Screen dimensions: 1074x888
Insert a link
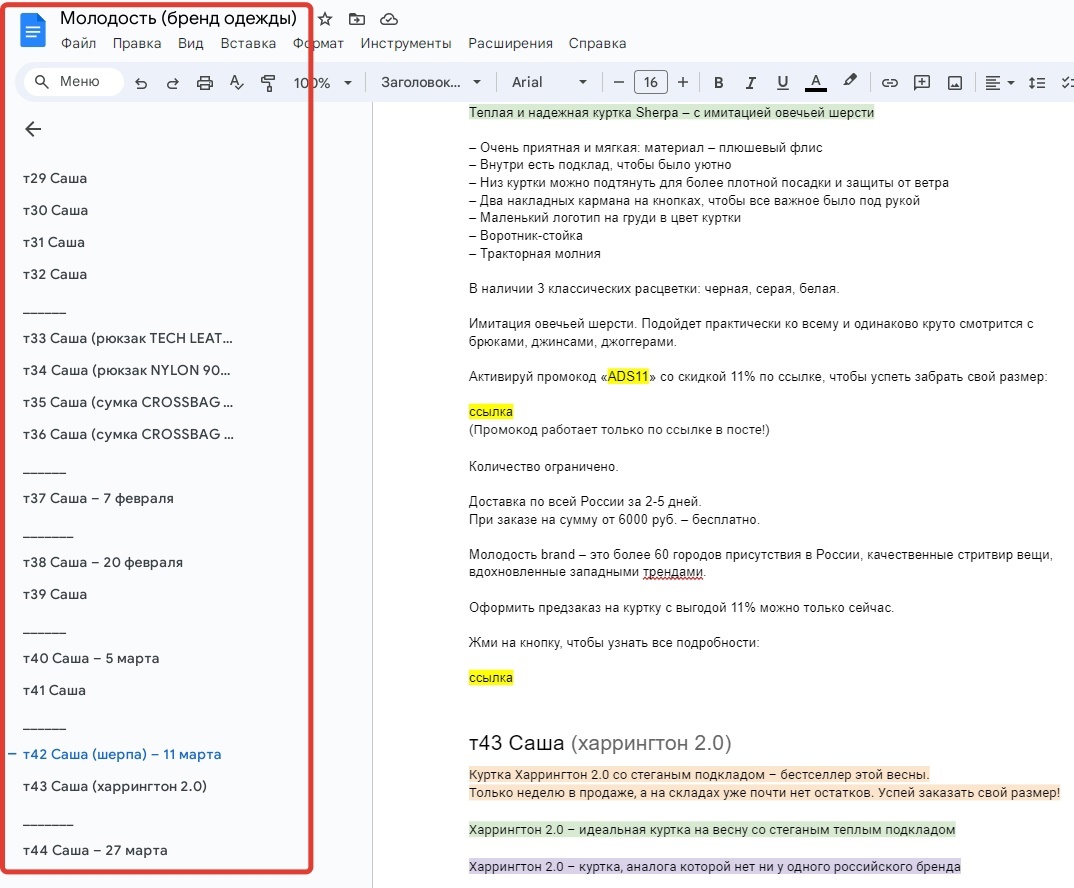[x=889, y=82]
